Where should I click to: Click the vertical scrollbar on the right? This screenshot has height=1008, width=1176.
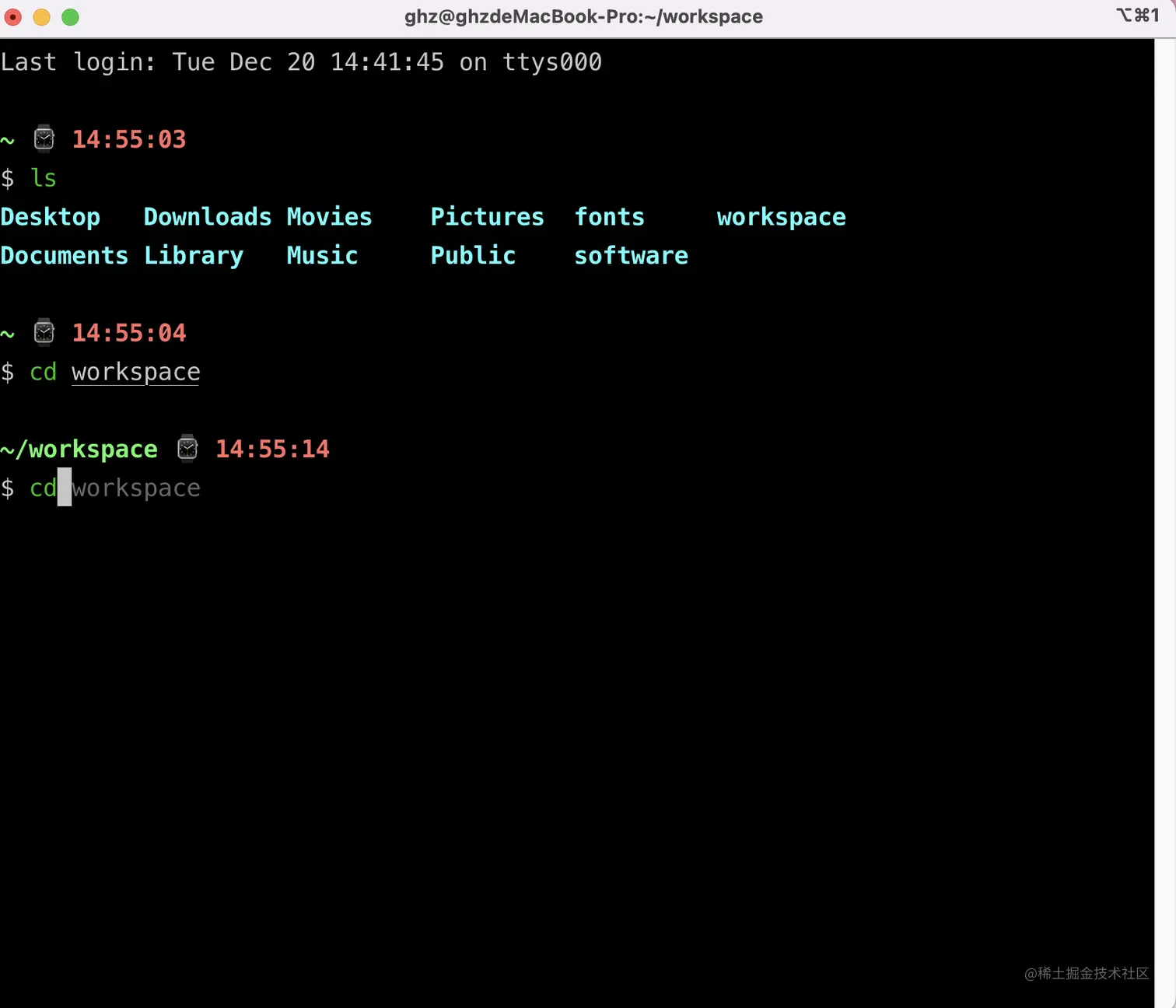(x=1165, y=523)
